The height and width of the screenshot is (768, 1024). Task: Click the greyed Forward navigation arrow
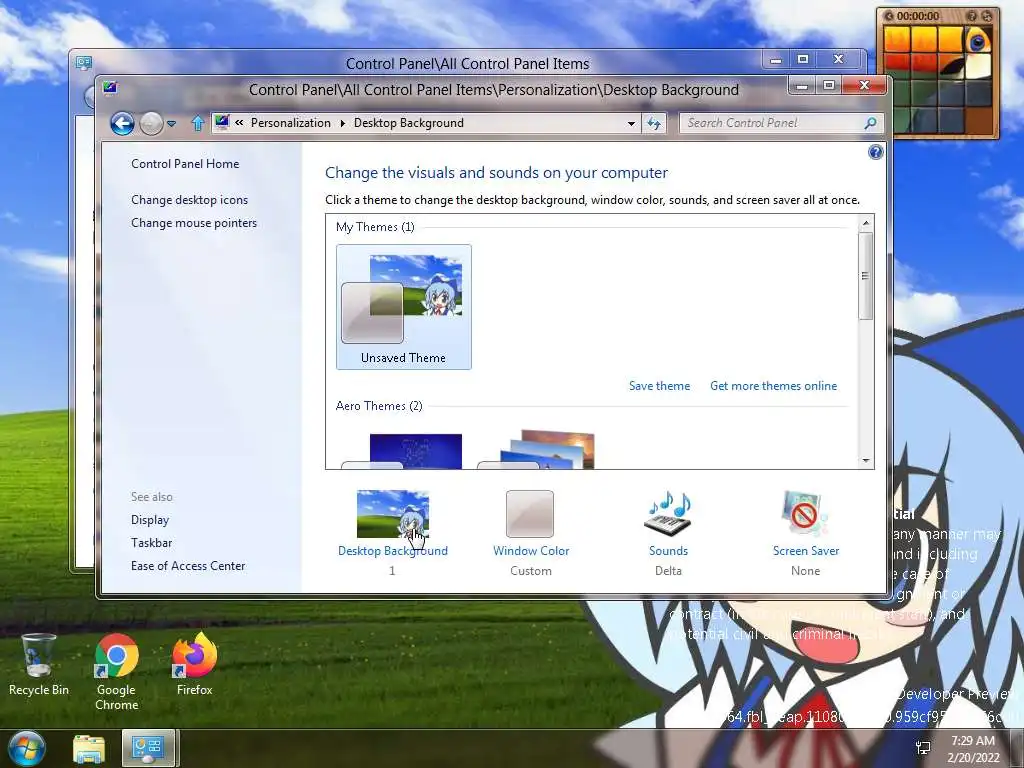(x=151, y=123)
